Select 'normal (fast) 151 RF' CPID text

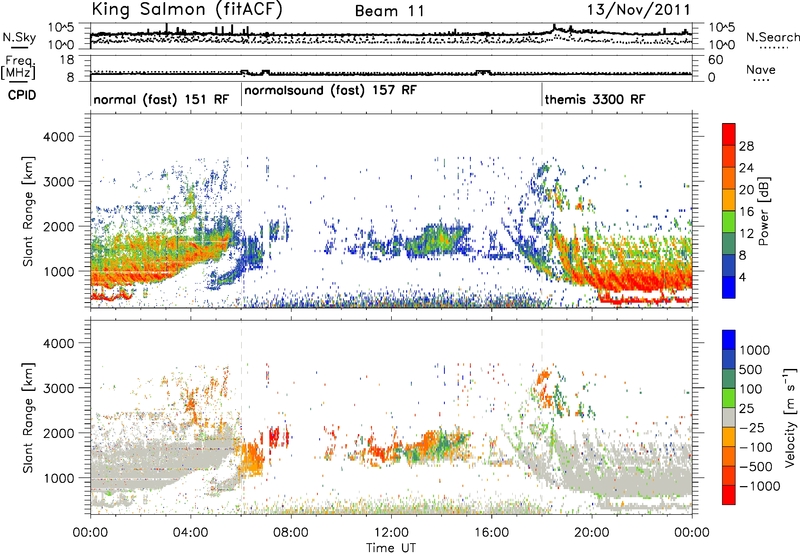click(x=161, y=99)
